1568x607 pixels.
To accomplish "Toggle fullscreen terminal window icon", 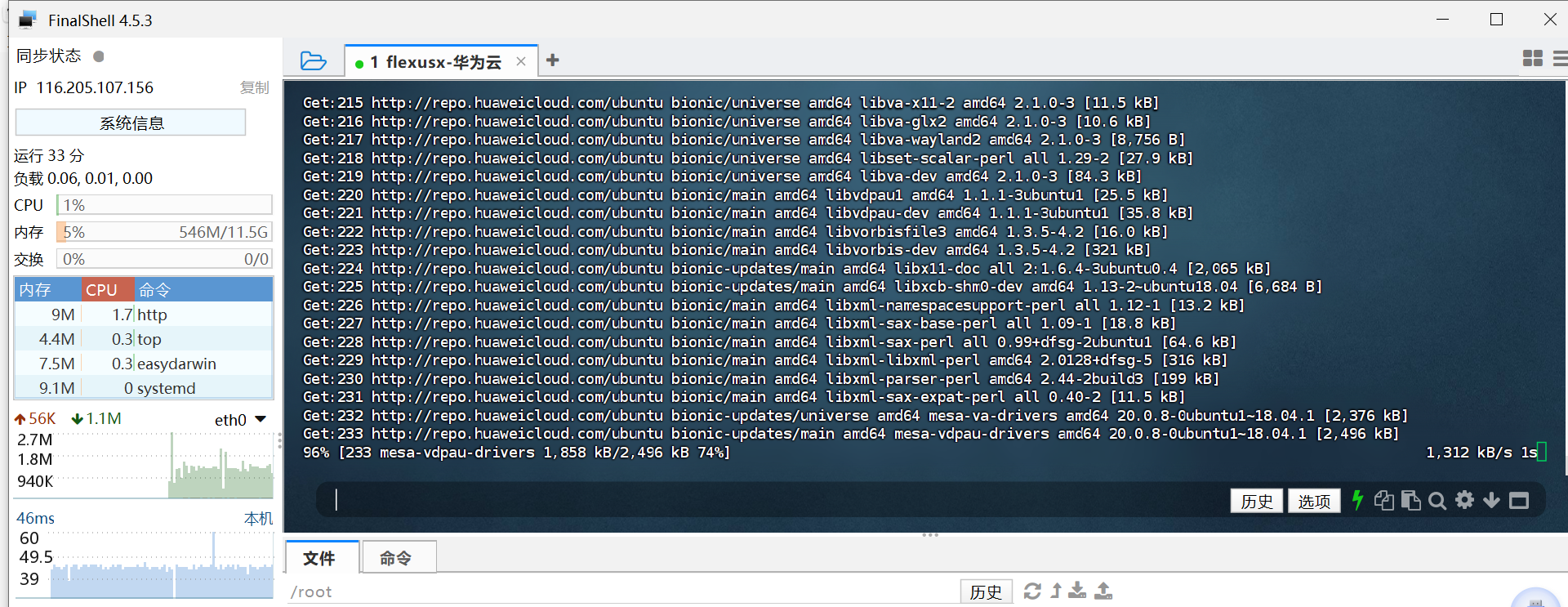I will click(x=1519, y=500).
